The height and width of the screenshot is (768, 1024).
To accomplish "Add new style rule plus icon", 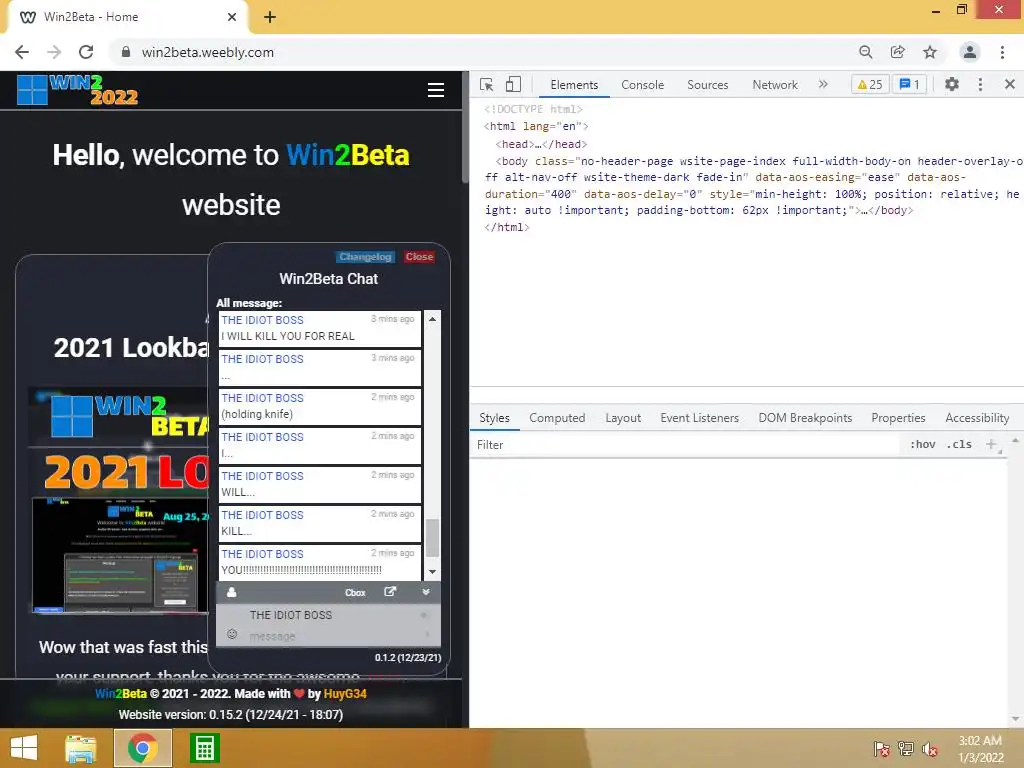I will (x=991, y=445).
